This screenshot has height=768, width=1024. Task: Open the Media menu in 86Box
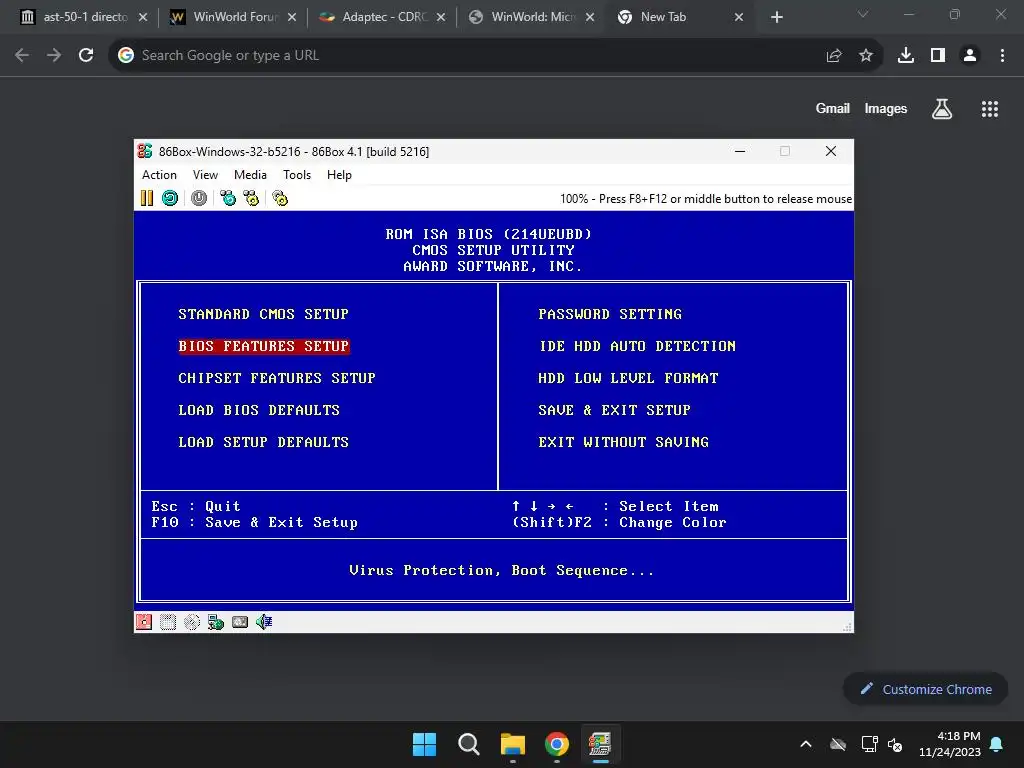(250, 175)
